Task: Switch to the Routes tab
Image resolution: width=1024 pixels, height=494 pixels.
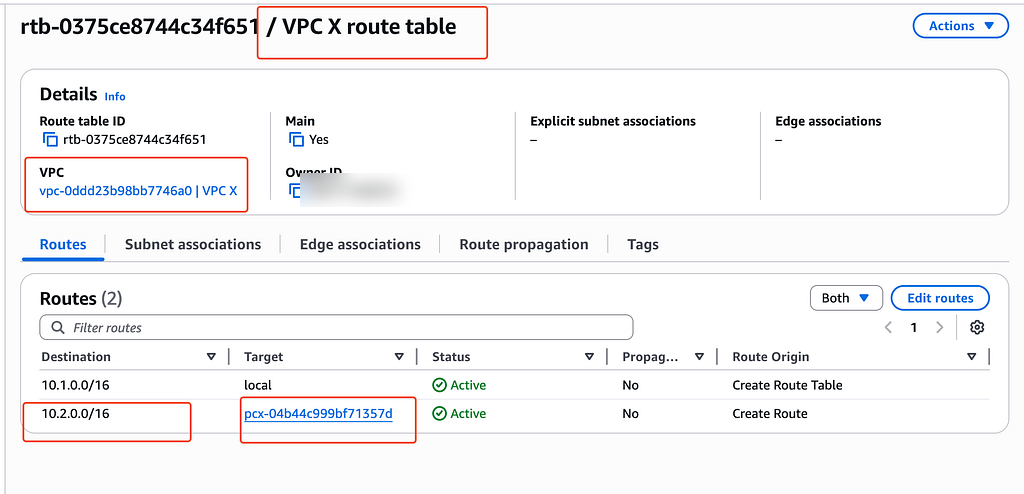Action: point(63,244)
